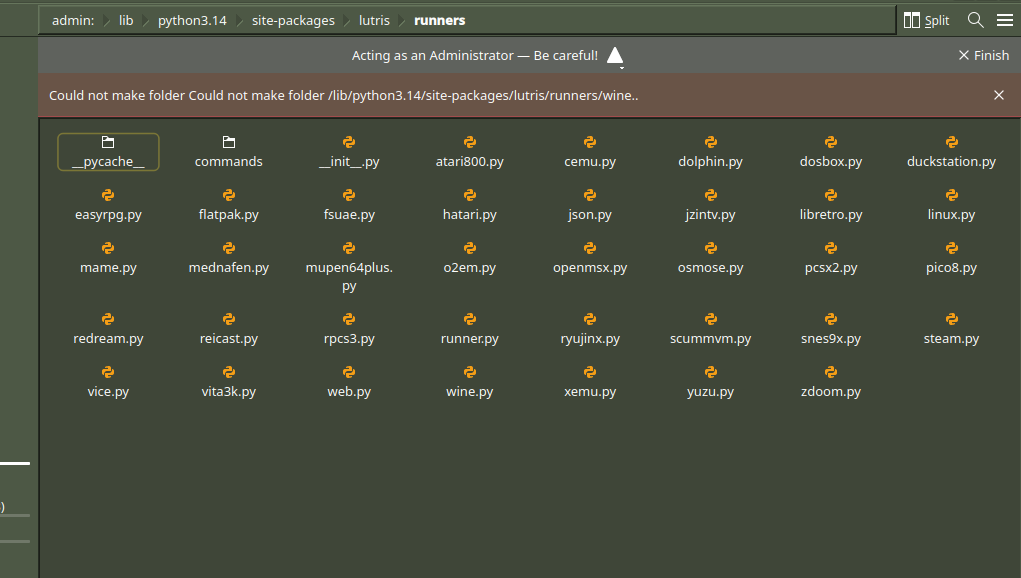Viewport: 1021px width, 578px height.
Task: Select the easyrpg.py file icon
Action: (108, 195)
